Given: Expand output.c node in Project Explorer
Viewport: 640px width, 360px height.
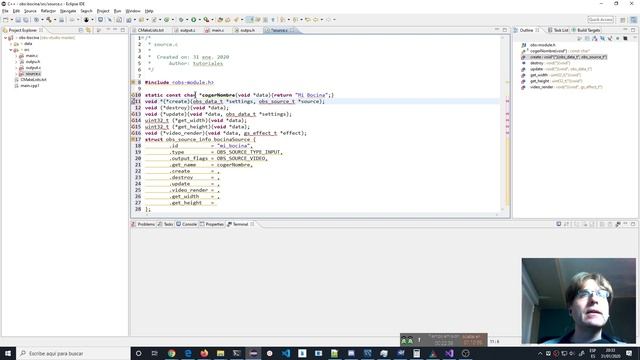Looking at the screenshot, I should click(16, 68).
